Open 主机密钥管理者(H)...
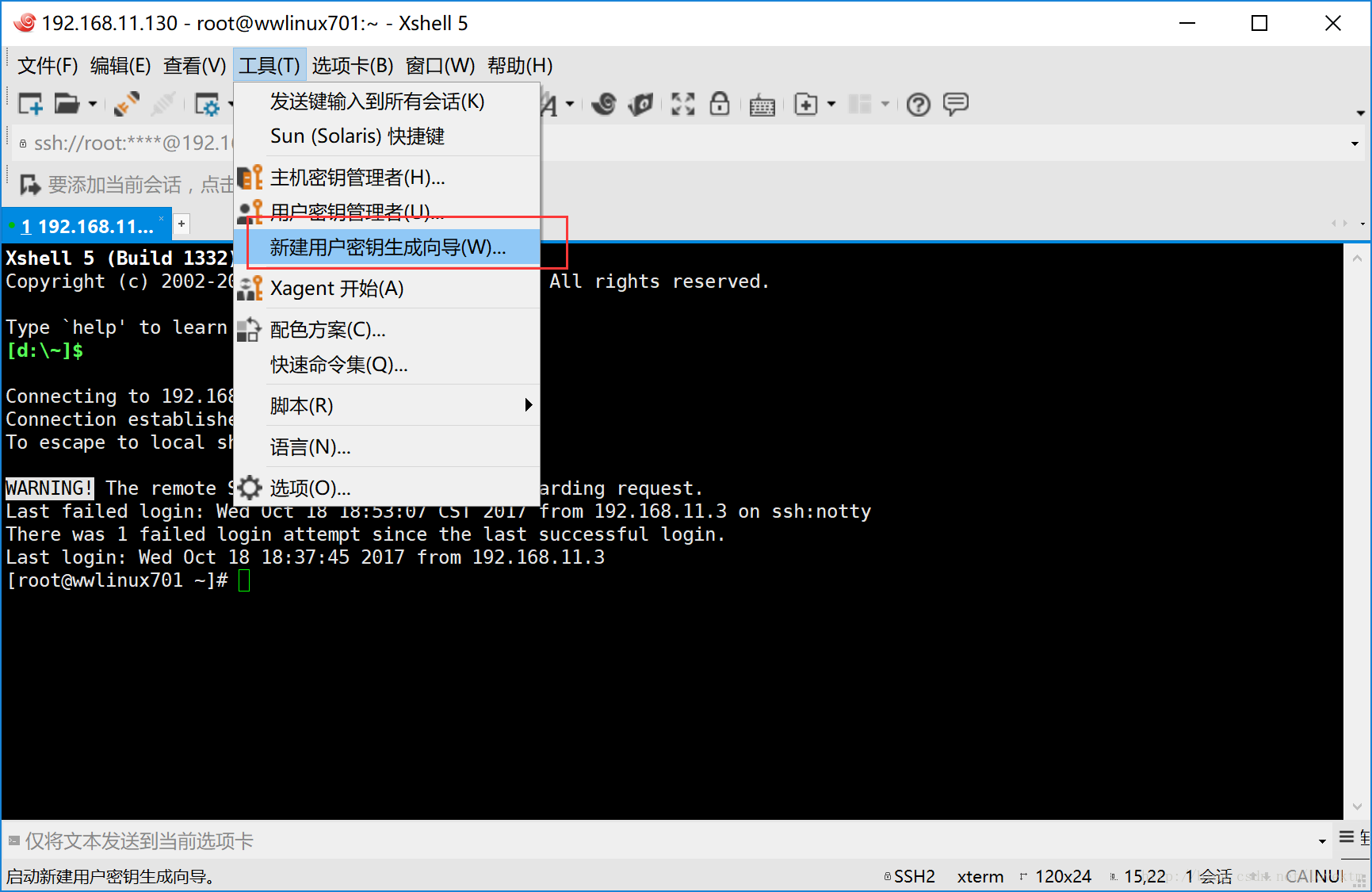The image size is (1372, 892). 388,178
